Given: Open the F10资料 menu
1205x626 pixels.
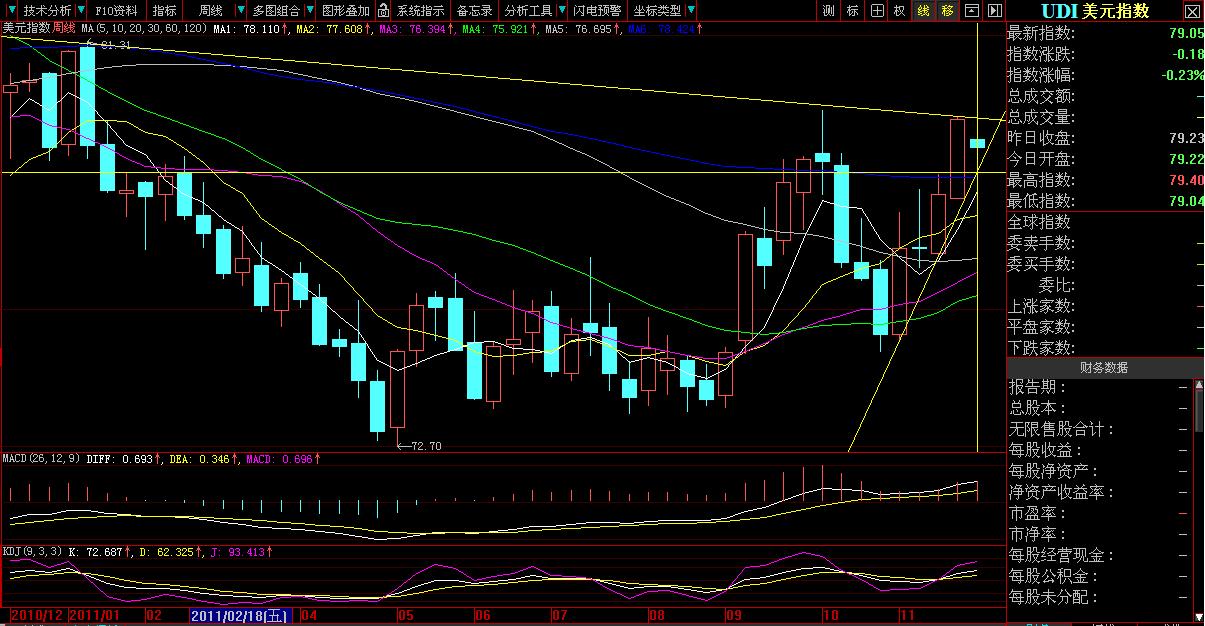Looking at the screenshot, I should click(x=119, y=11).
